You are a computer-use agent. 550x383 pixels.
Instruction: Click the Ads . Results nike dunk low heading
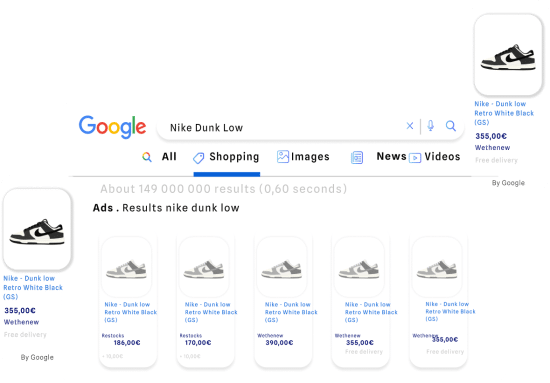(x=166, y=208)
